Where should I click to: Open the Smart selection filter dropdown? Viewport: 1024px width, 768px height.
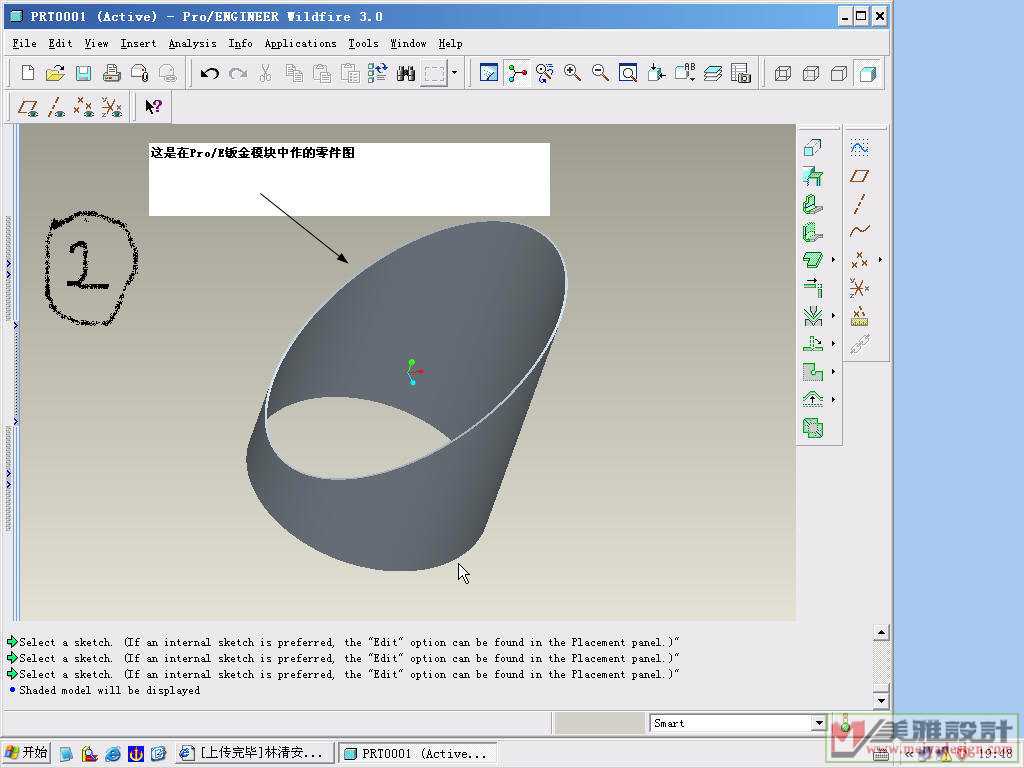pyautogui.click(x=818, y=723)
